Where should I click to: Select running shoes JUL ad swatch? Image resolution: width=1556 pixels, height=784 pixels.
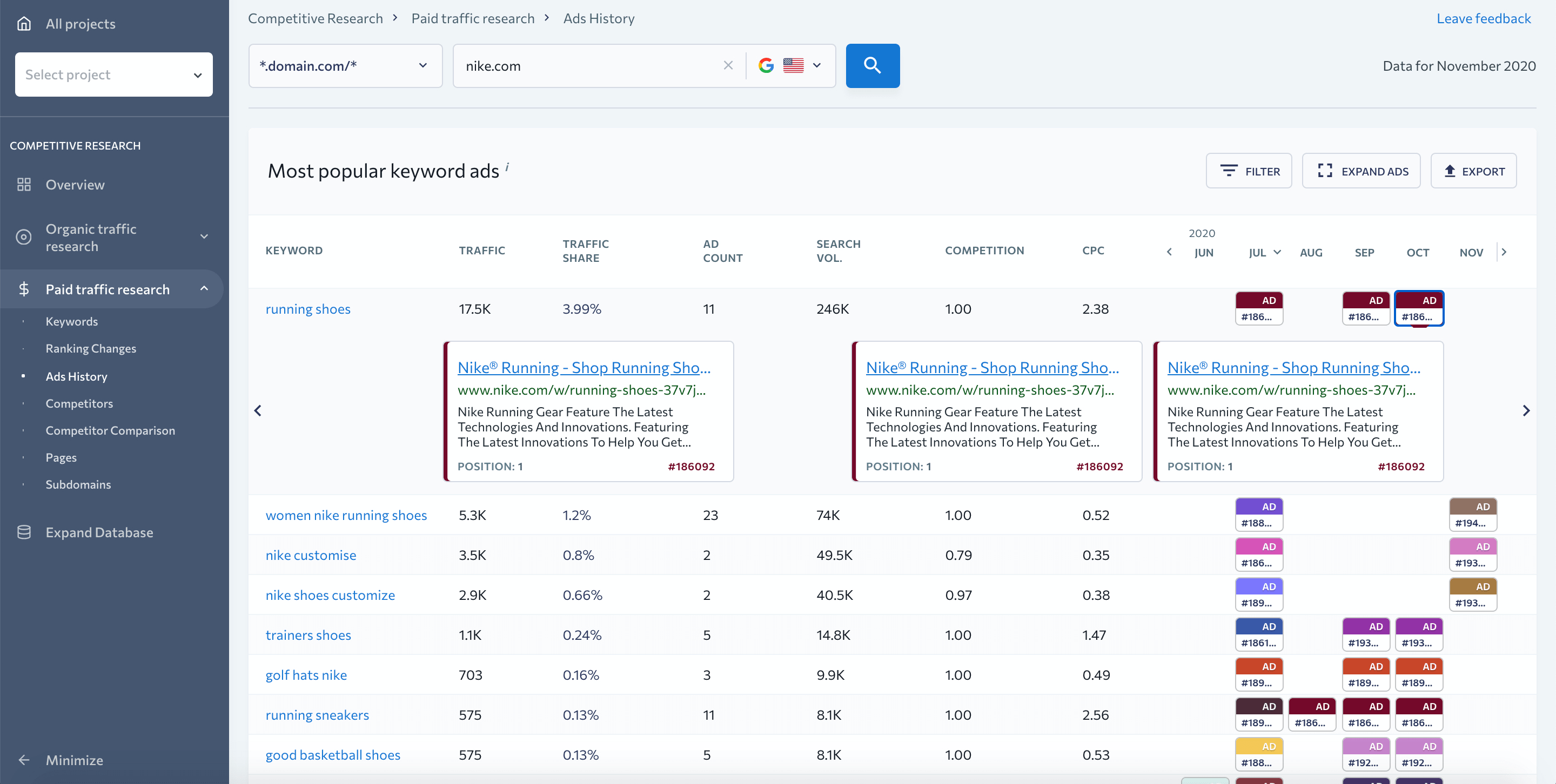tap(1259, 308)
